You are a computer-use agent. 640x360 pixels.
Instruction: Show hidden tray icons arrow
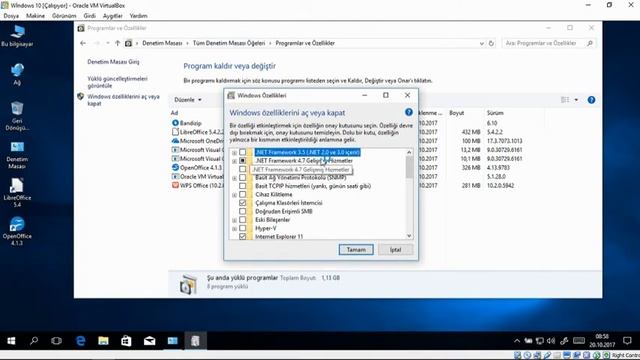click(517, 341)
